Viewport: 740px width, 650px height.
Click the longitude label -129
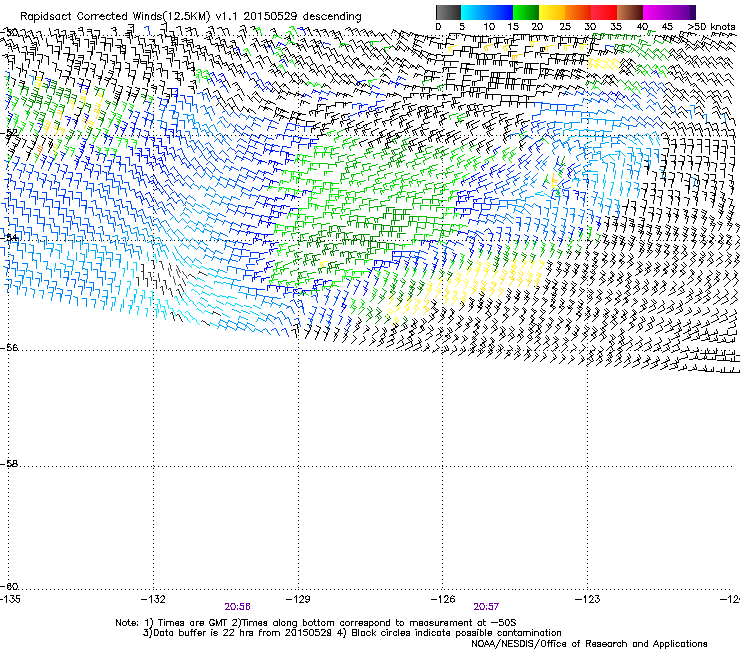(x=298, y=599)
